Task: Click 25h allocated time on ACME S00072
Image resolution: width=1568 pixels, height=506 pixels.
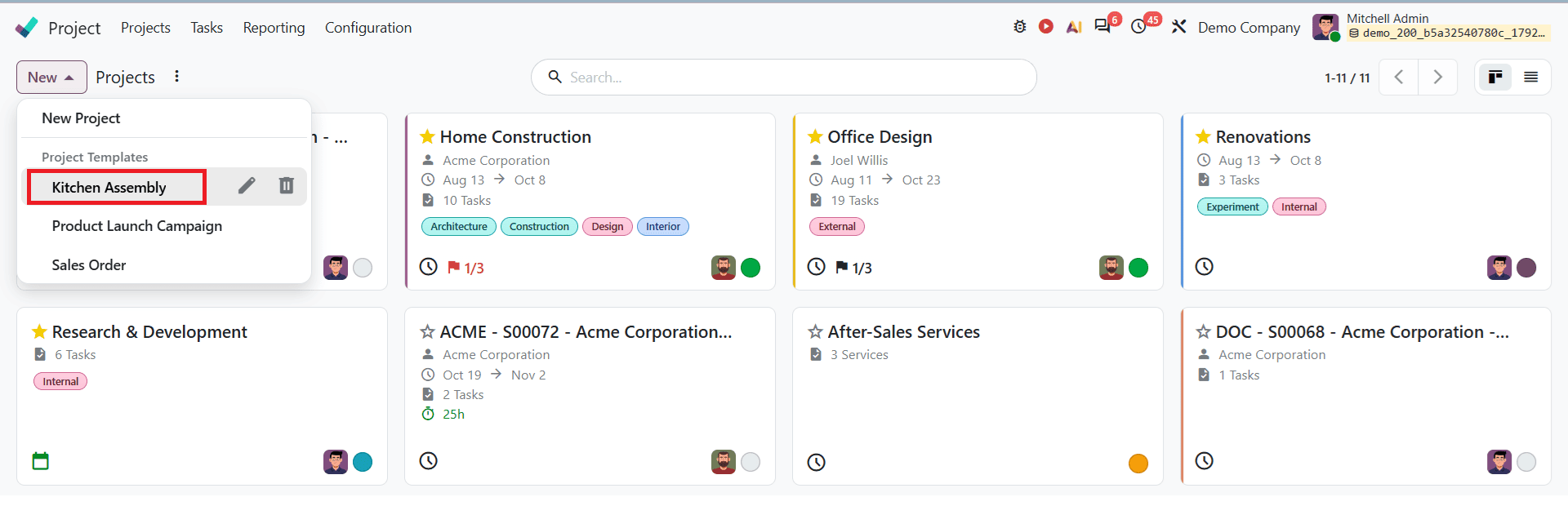Action: coord(453,414)
